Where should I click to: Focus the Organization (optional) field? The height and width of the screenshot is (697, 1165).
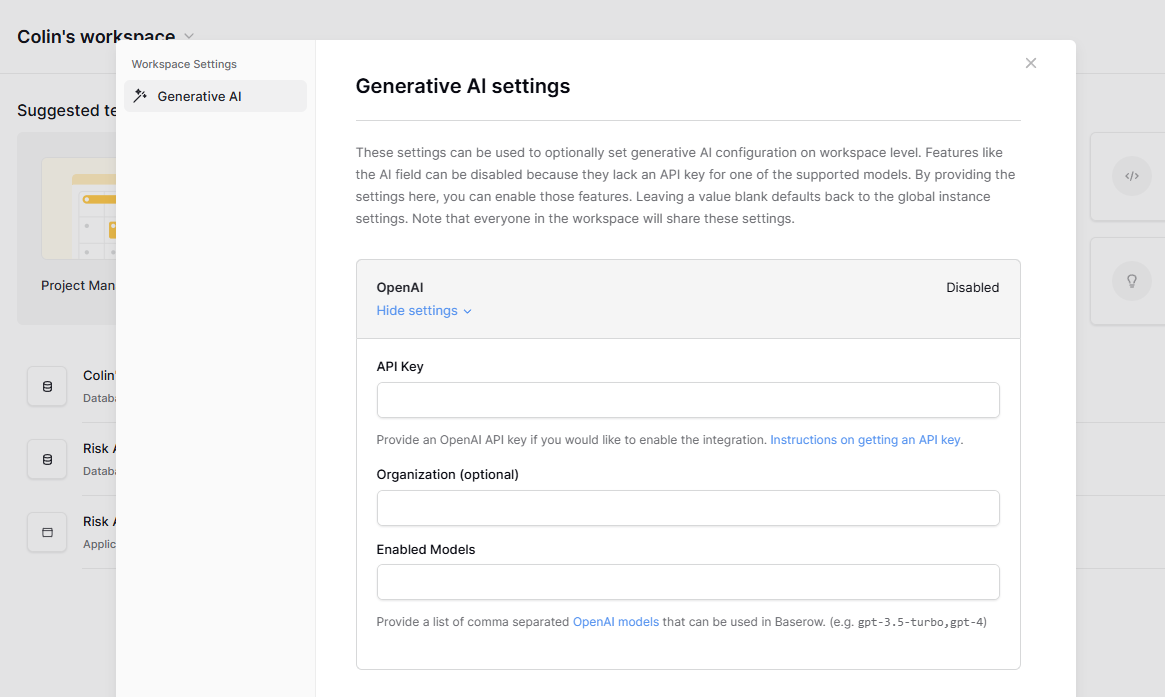tap(687, 508)
